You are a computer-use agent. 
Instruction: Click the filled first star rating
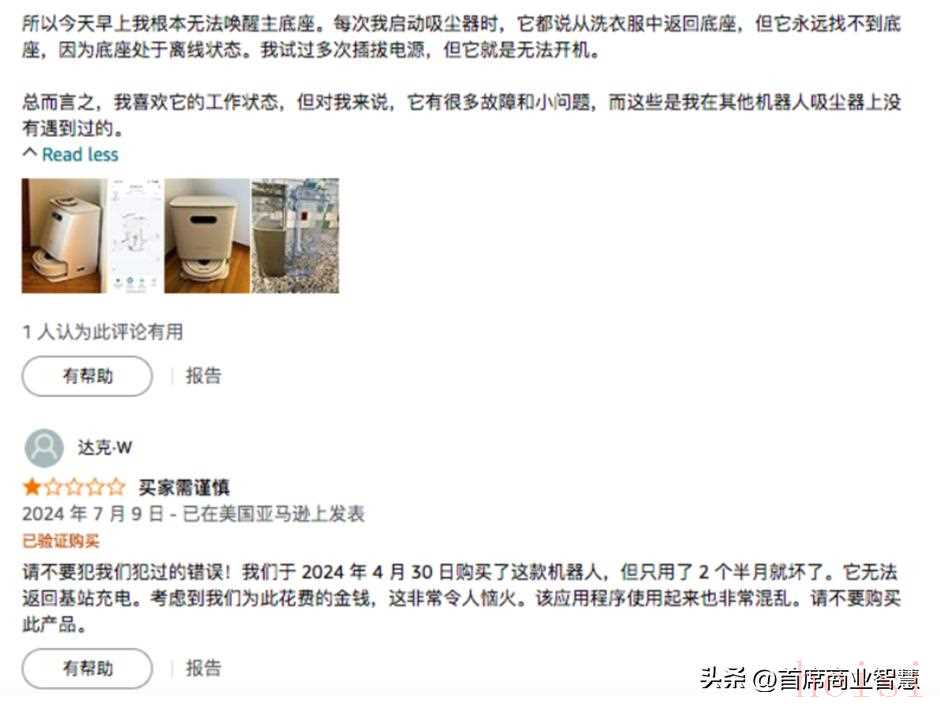coord(31,486)
